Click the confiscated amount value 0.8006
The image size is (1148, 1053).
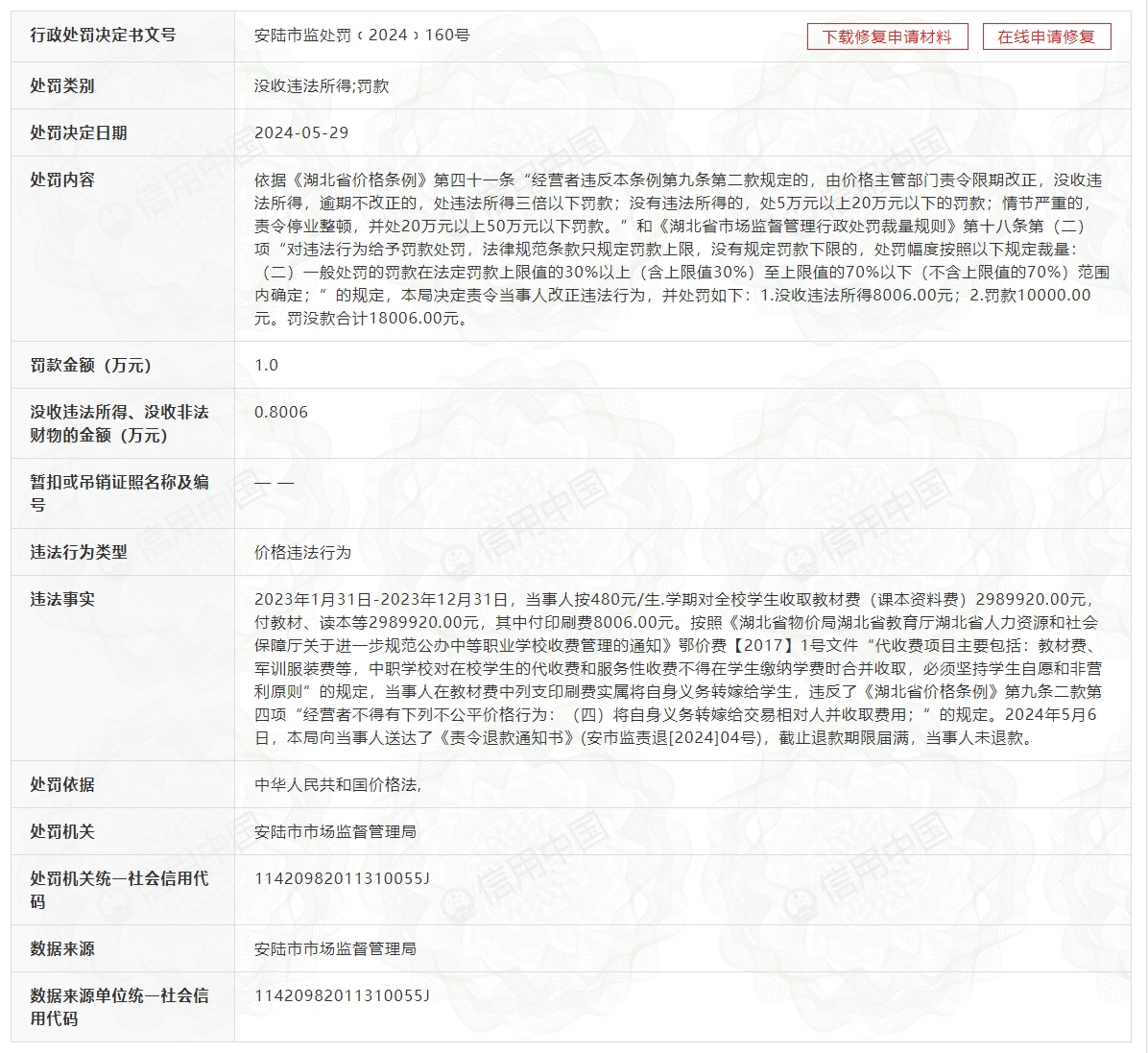281,412
